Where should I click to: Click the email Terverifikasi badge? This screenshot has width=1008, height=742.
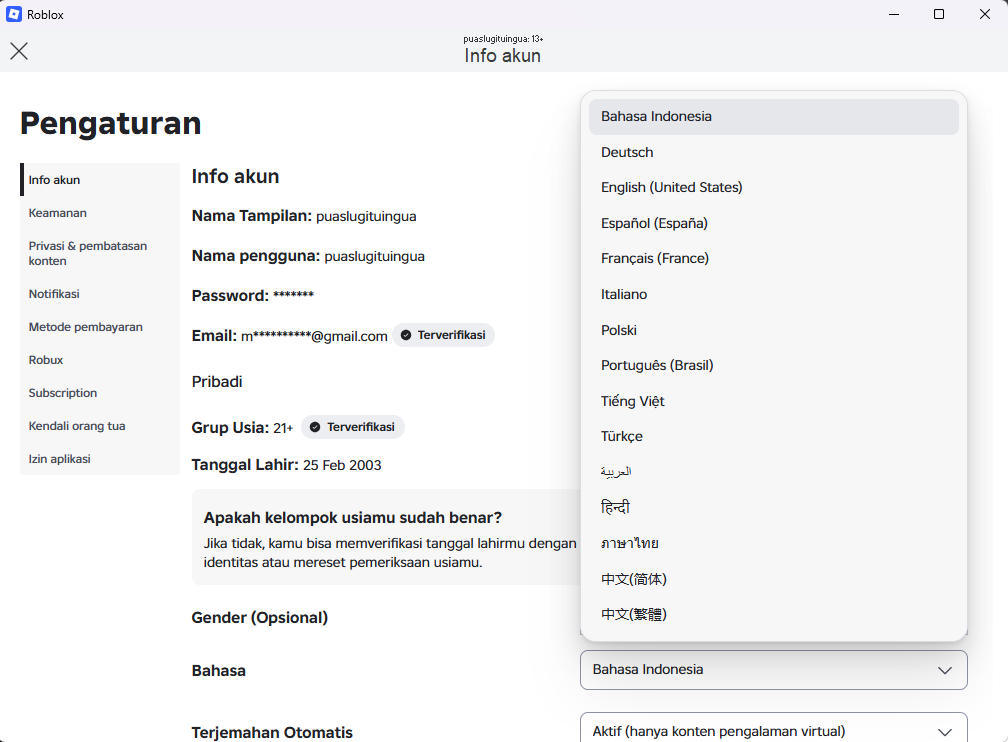click(x=444, y=335)
